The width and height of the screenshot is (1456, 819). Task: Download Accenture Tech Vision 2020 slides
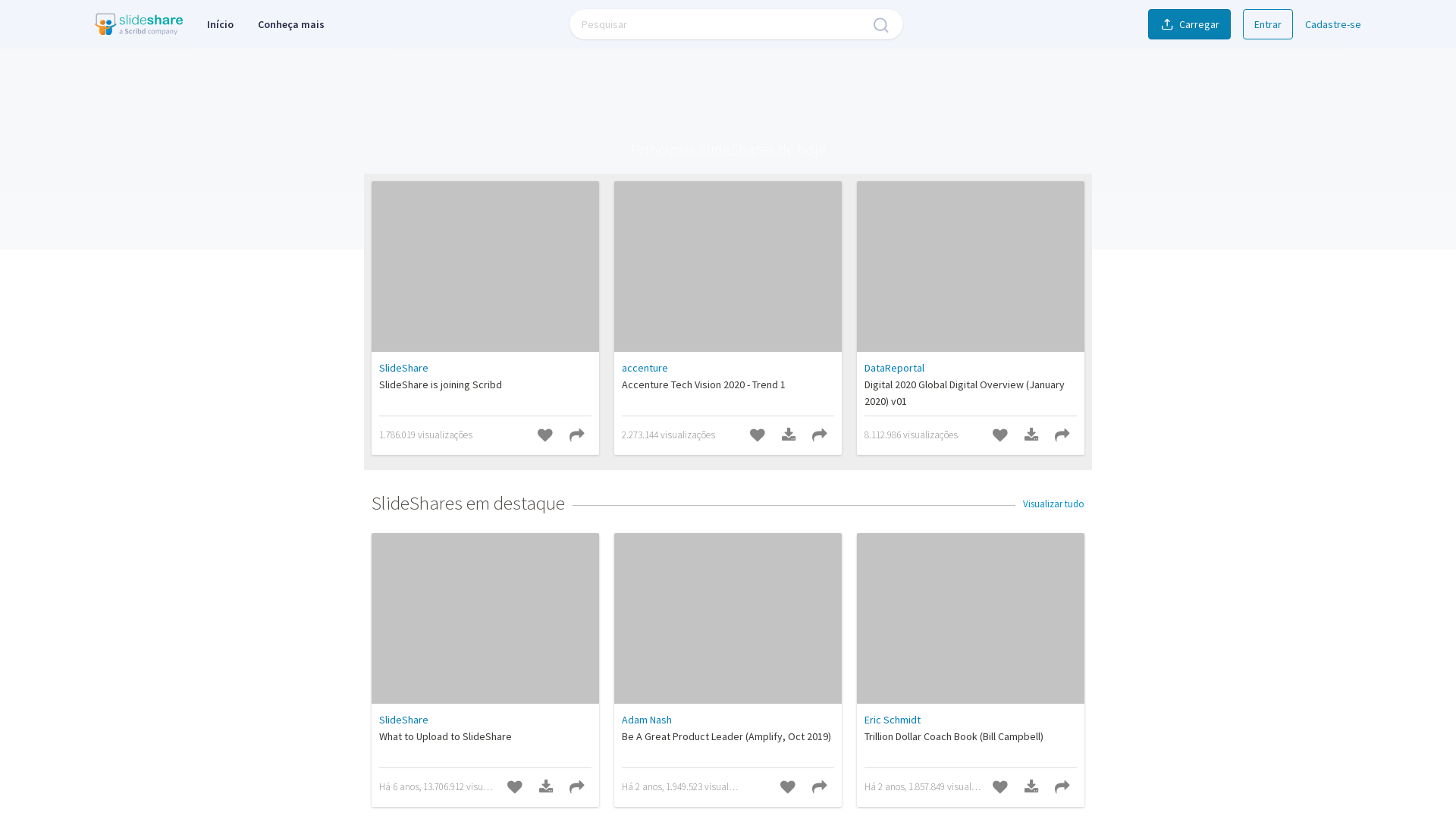pyautogui.click(x=789, y=435)
